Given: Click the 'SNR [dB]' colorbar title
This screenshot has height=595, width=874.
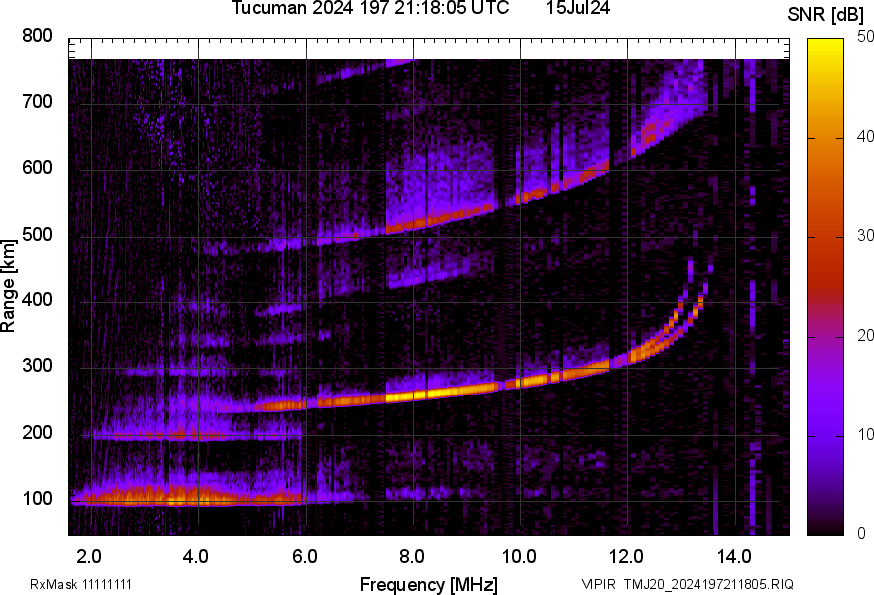Looking at the screenshot, I should (x=825, y=15).
